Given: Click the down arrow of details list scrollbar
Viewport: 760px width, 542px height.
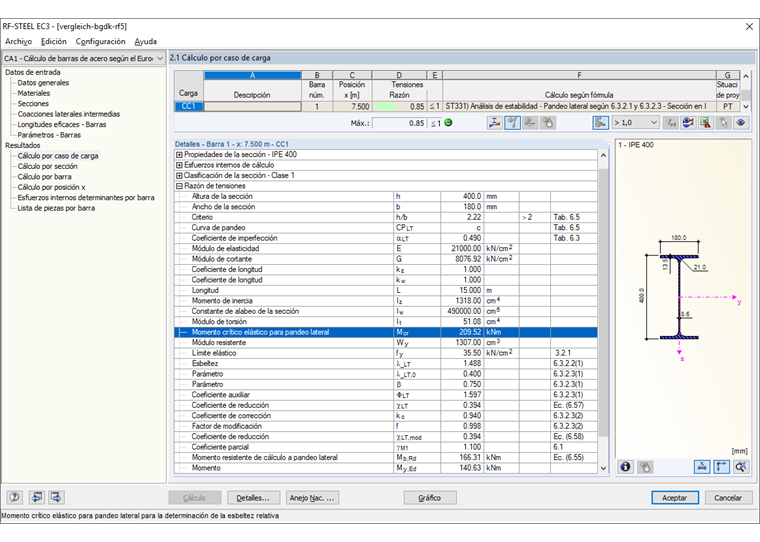Looking at the screenshot, I should click(x=603, y=468).
